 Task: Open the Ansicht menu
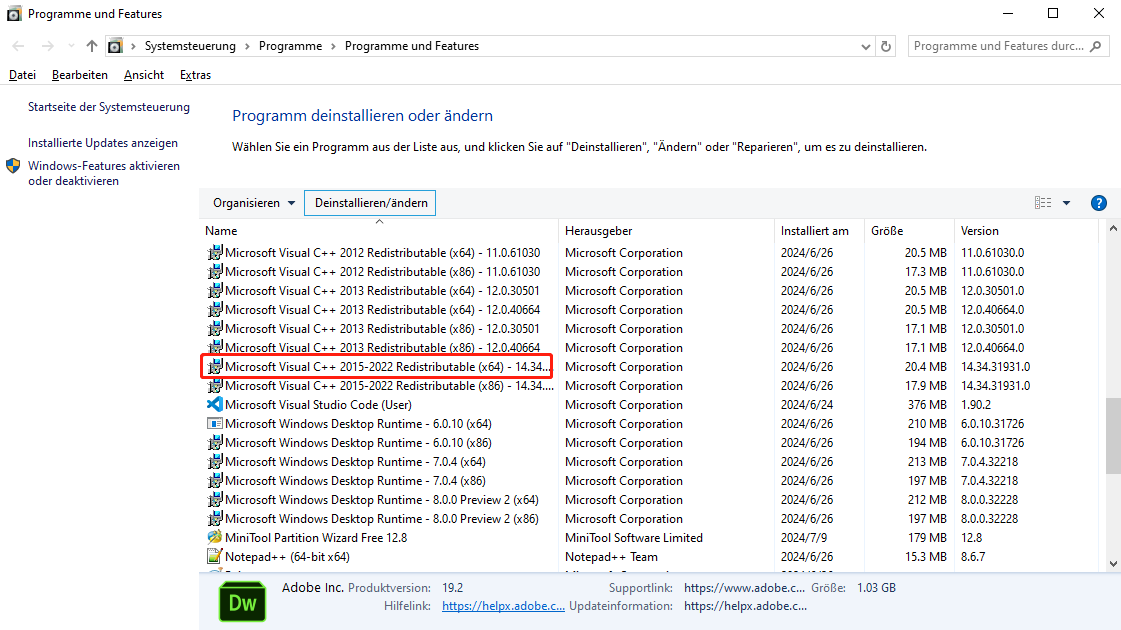tap(143, 74)
